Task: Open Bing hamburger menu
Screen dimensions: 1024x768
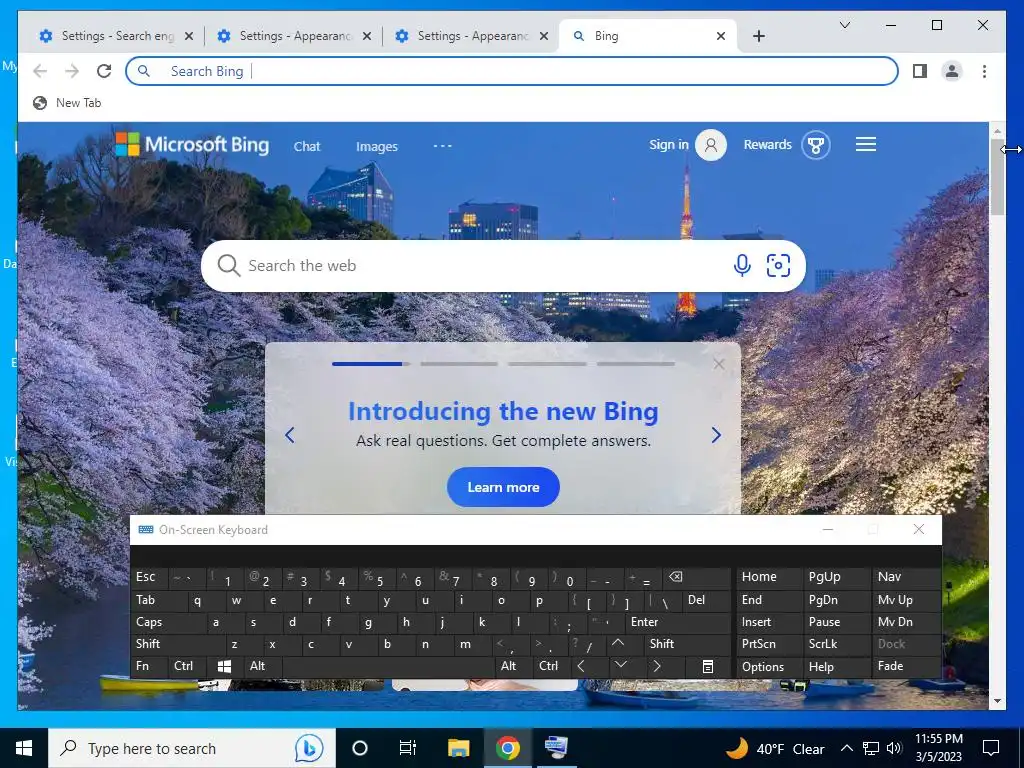Action: pyautogui.click(x=865, y=144)
